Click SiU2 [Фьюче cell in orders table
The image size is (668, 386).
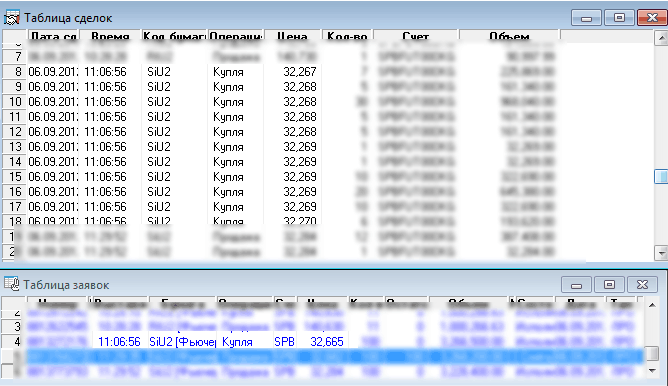point(183,342)
